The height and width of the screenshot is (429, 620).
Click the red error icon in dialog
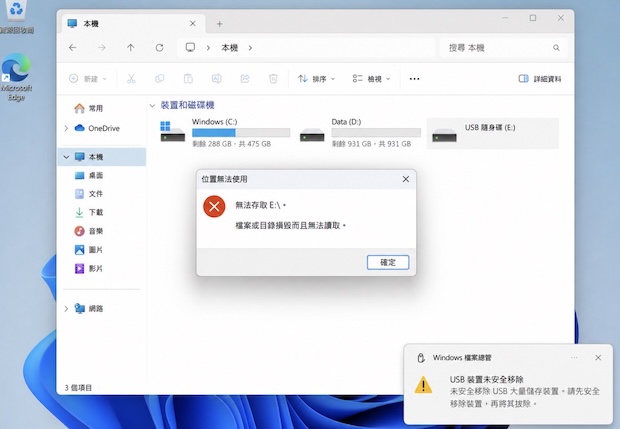click(x=214, y=206)
